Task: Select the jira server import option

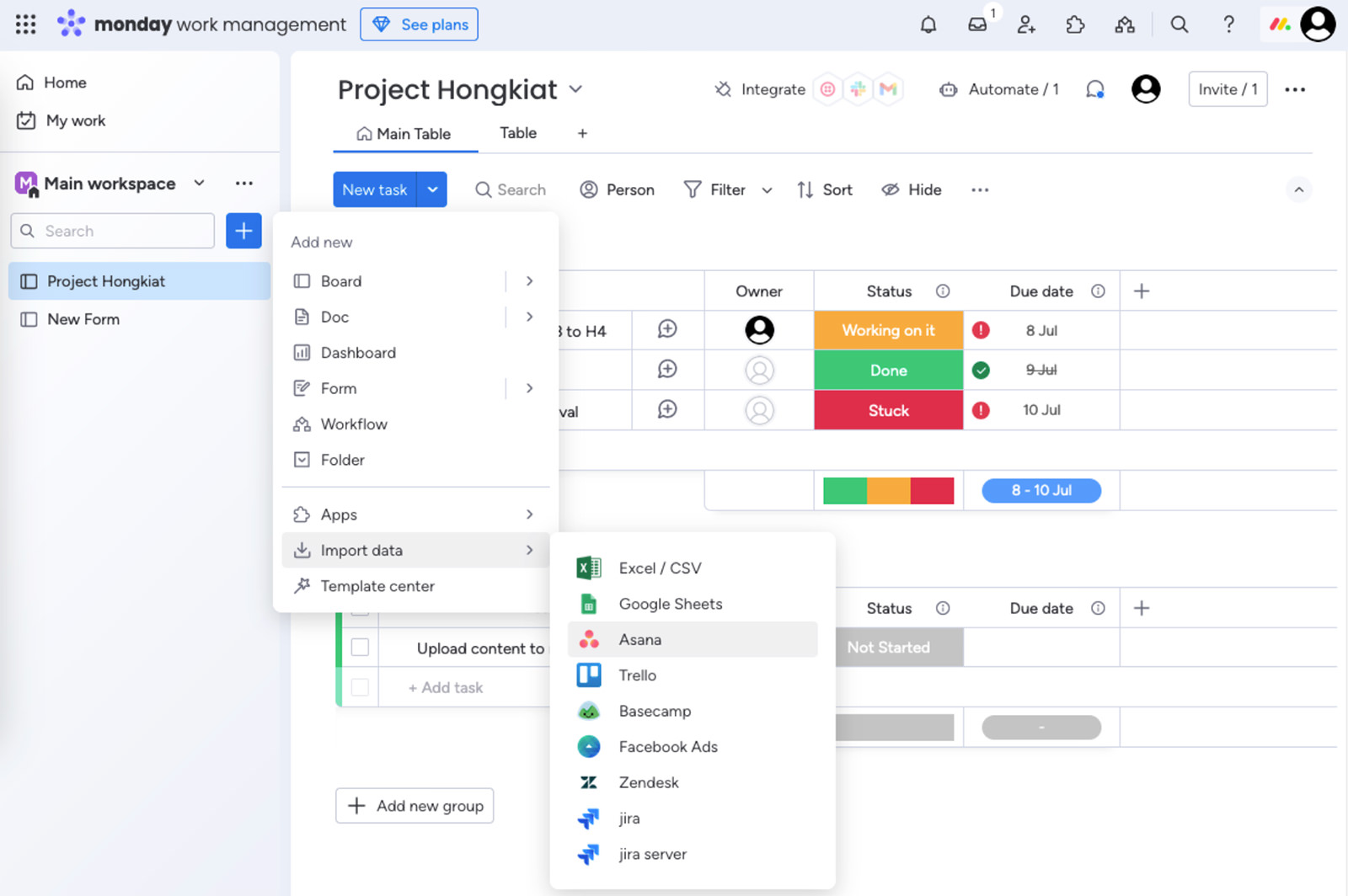Action: coord(693,854)
